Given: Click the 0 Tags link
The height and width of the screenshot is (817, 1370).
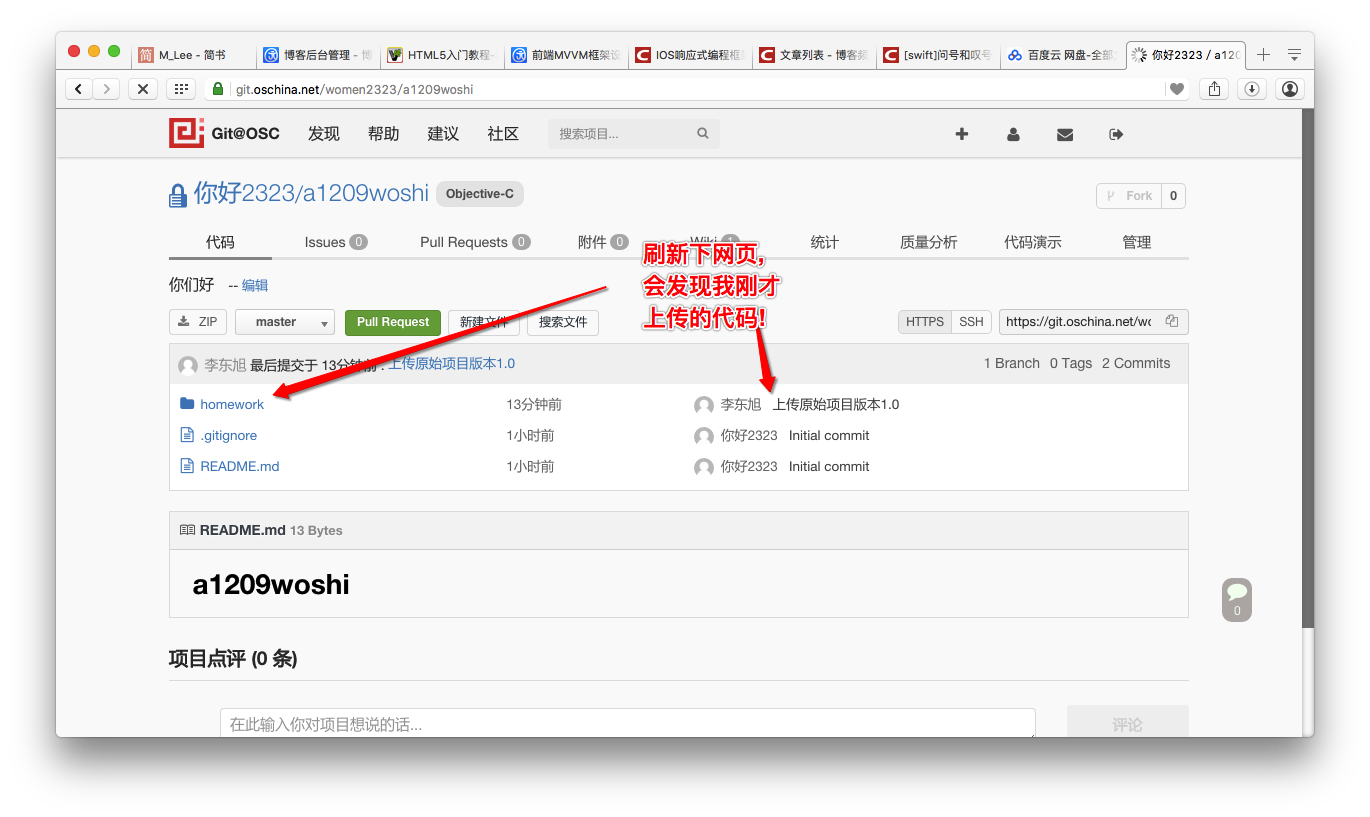Looking at the screenshot, I should [x=1071, y=364].
